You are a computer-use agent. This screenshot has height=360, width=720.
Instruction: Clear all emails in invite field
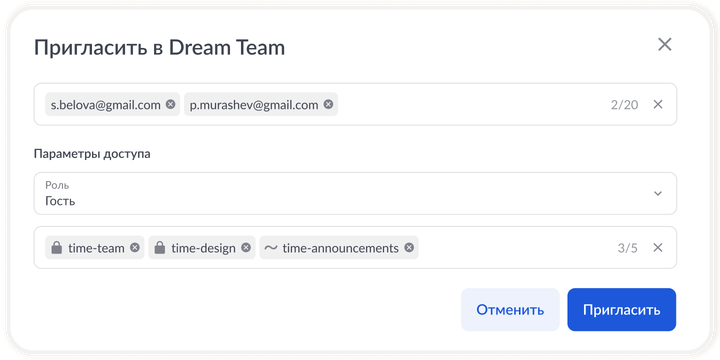coord(658,104)
